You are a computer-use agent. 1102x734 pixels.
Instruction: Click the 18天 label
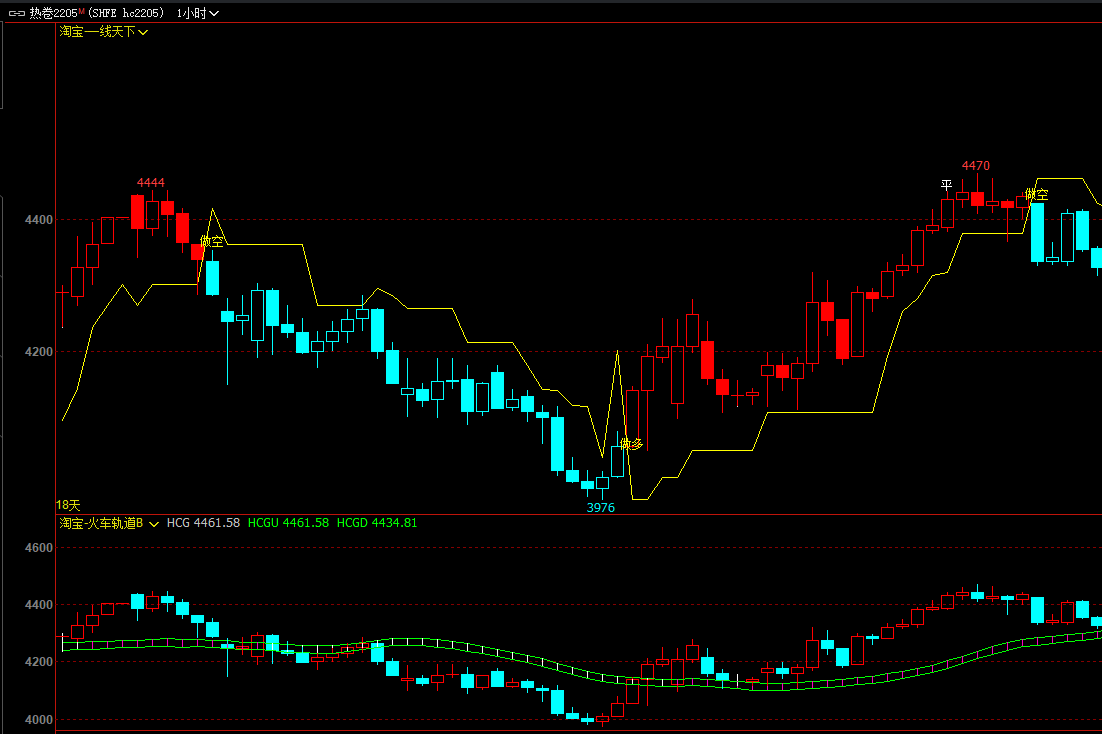[68, 505]
